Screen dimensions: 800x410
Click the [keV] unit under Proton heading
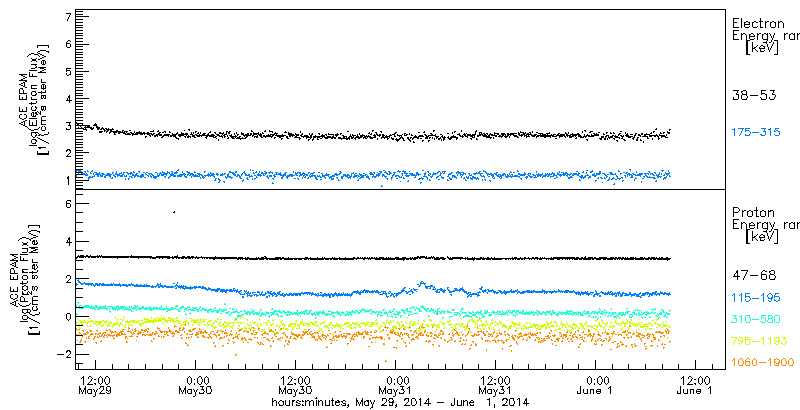coord(762,237)
